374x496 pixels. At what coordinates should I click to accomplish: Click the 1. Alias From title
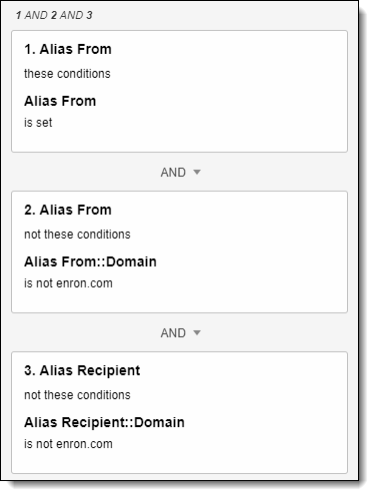tap(68, 49)
